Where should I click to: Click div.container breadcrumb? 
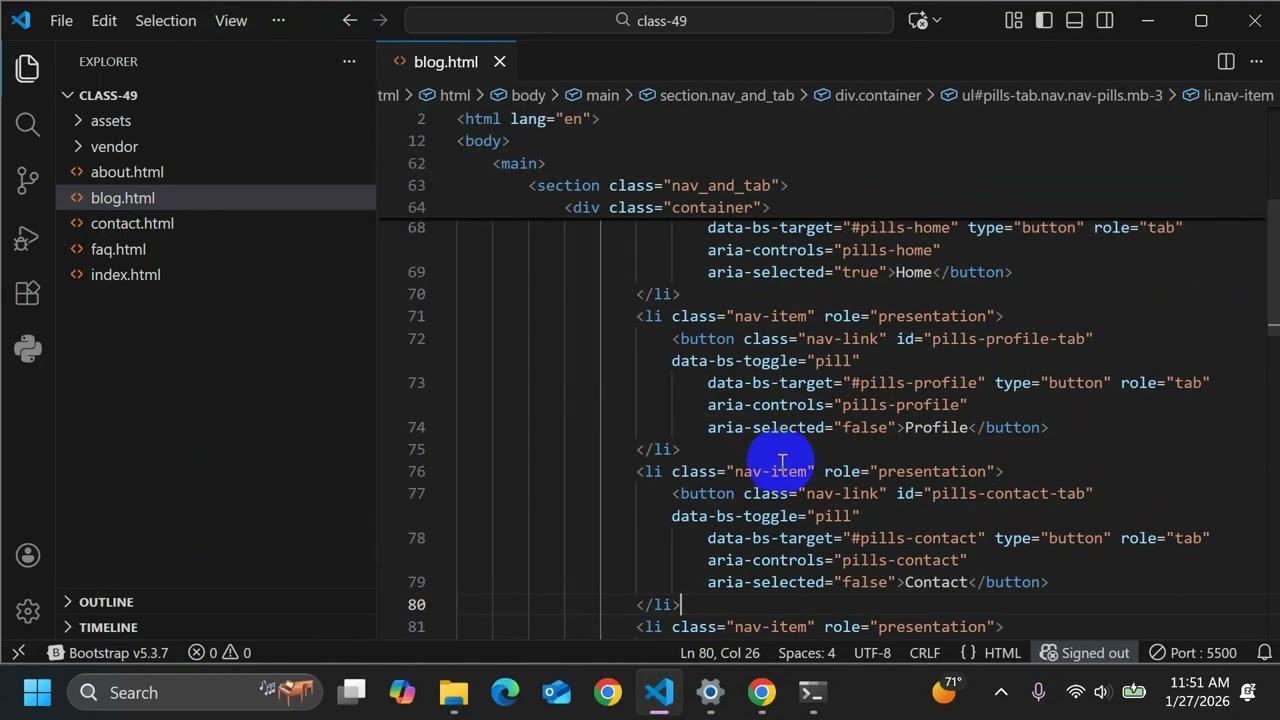[x=867, y=95]
